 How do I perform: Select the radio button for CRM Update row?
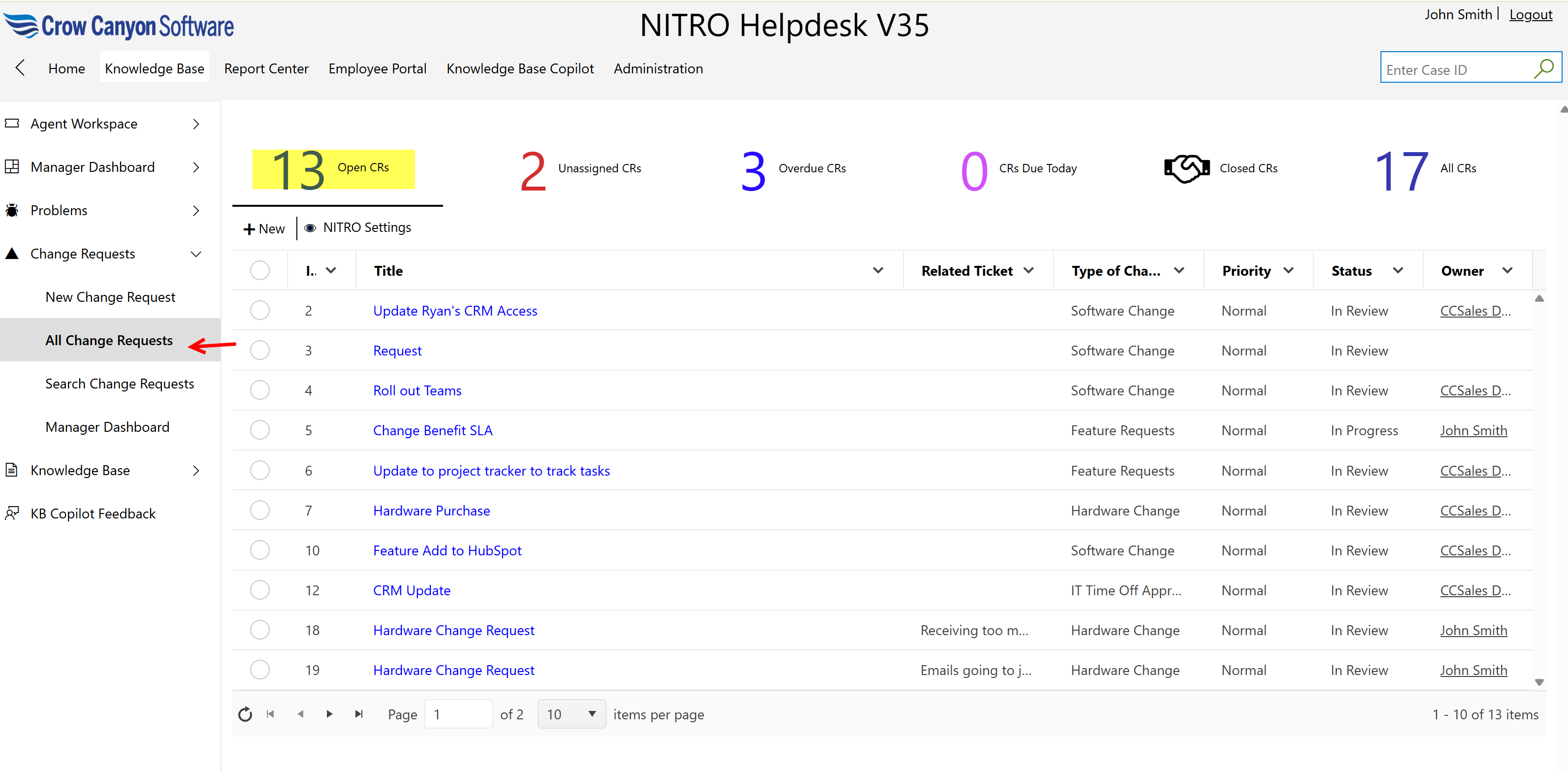260,589
